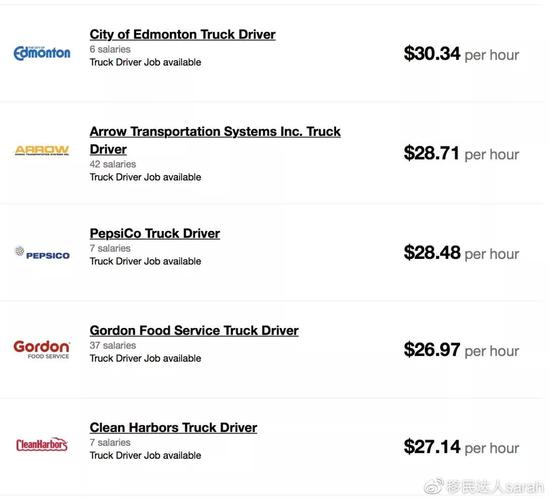
Task: Click the 42 salaries text under Arrow
Action: pyautogui.click(x=113, y=164)
